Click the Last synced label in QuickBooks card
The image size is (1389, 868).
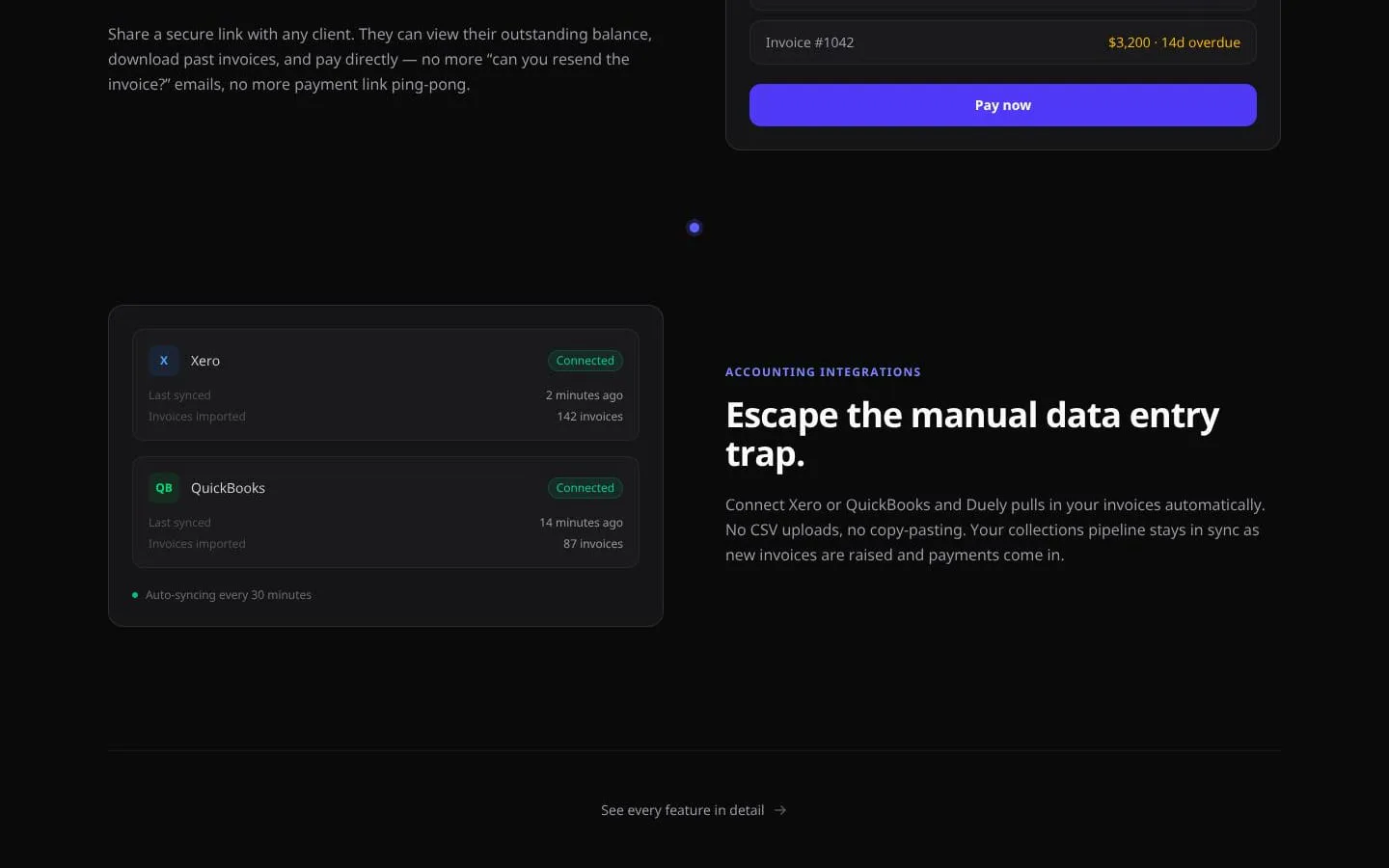[179, 523]
